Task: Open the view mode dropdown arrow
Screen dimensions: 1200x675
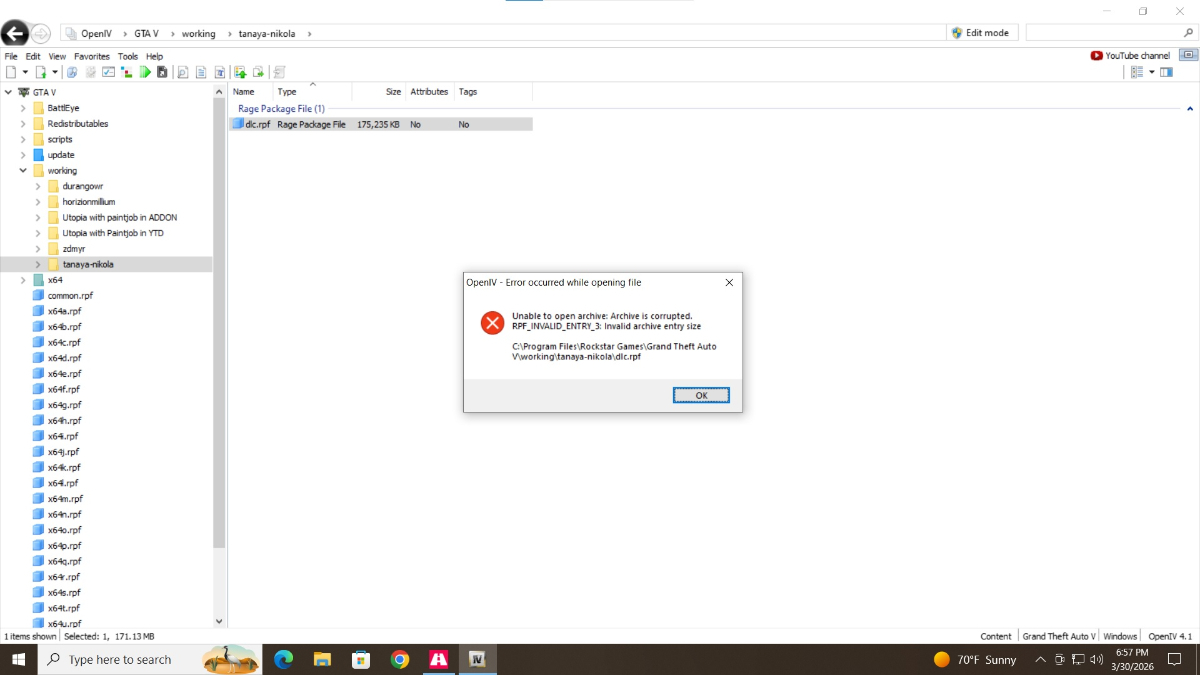Action: coord(1152,72)
